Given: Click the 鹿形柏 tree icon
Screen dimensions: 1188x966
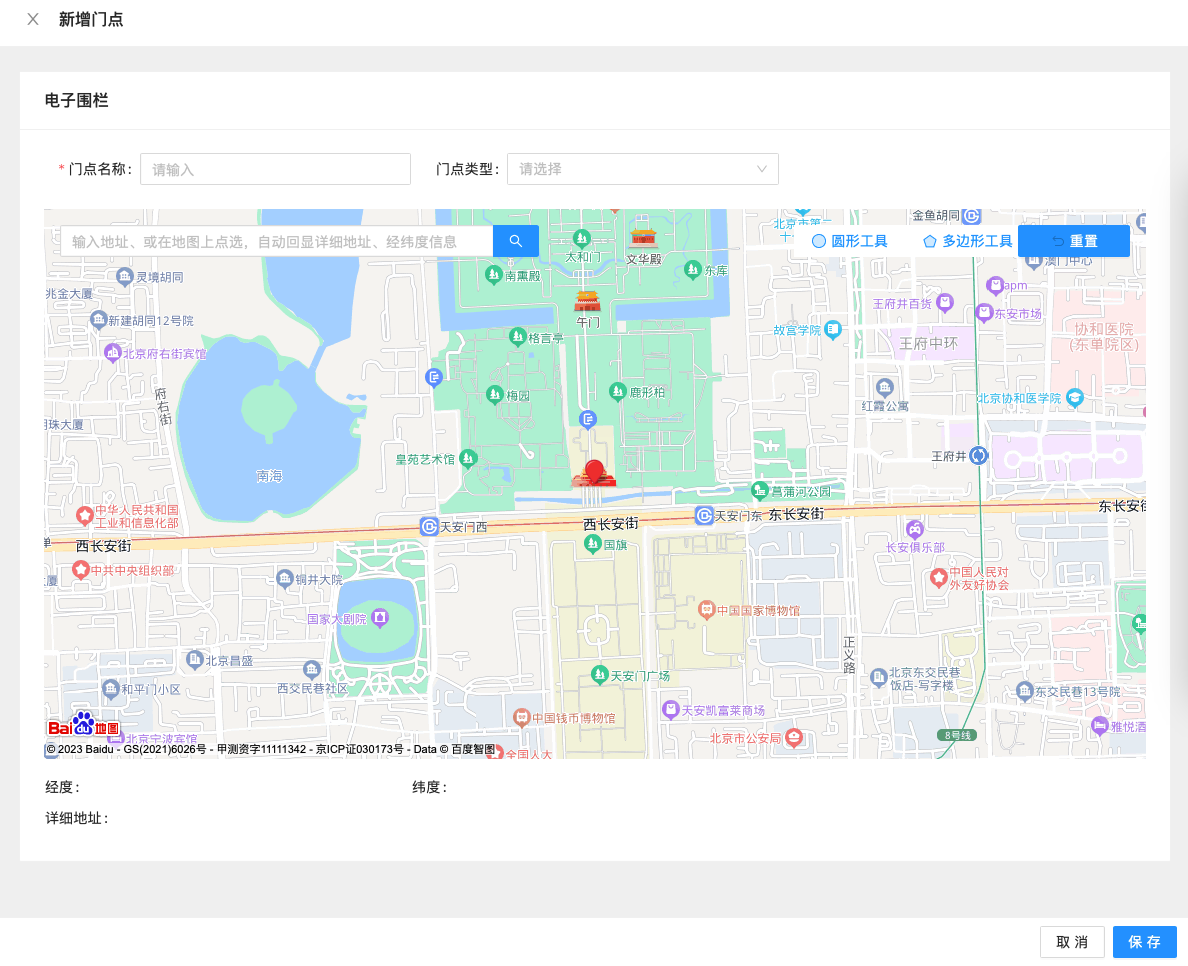Looking at the screenshot, I should tap(617, 391).
